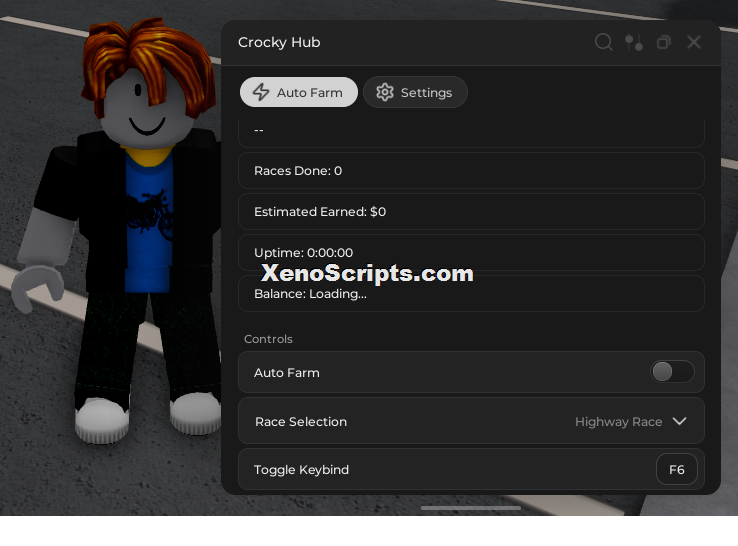Select the Races Done: 0 row
738x546 pixels.
tap(471, 170)
